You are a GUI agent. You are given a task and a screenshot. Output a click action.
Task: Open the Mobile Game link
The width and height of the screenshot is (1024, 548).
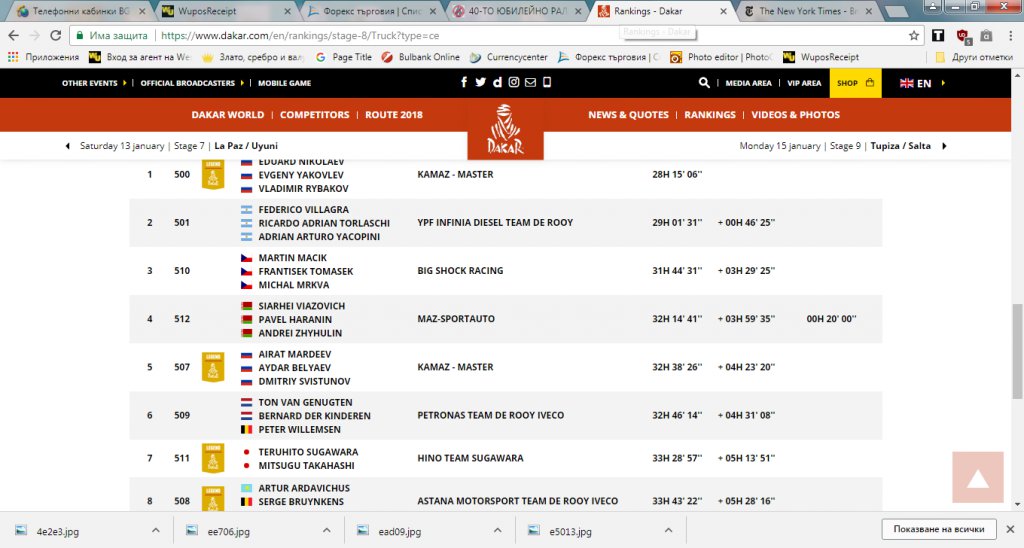(284, 83)
